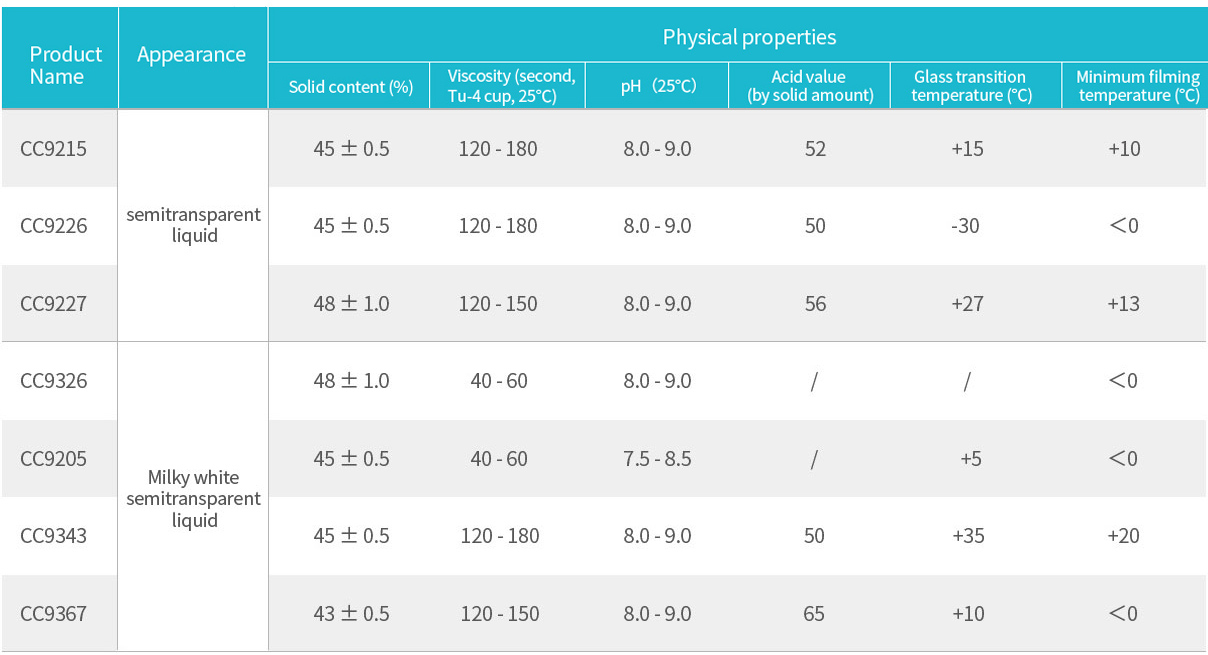Click product name CC9227
Viewport: 1208px width, 655px height.
(x=54, y=304)
